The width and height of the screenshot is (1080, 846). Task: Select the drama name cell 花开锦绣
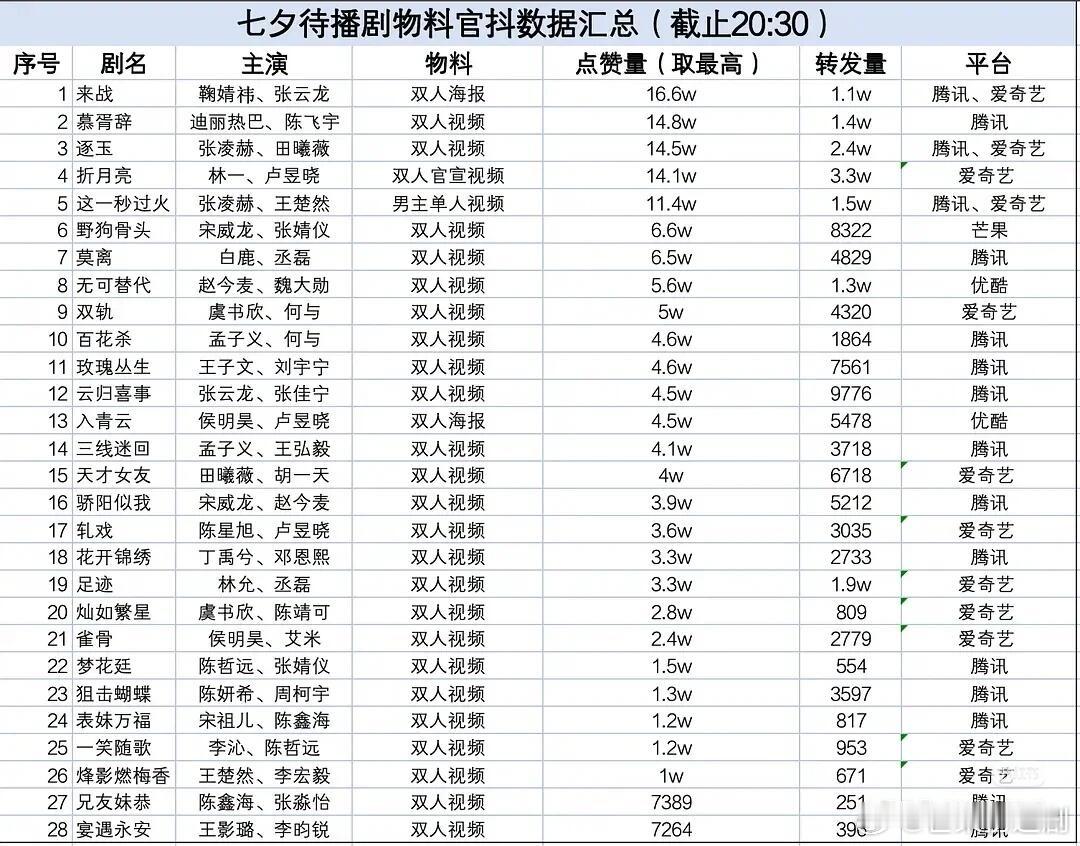pos(123,557)
